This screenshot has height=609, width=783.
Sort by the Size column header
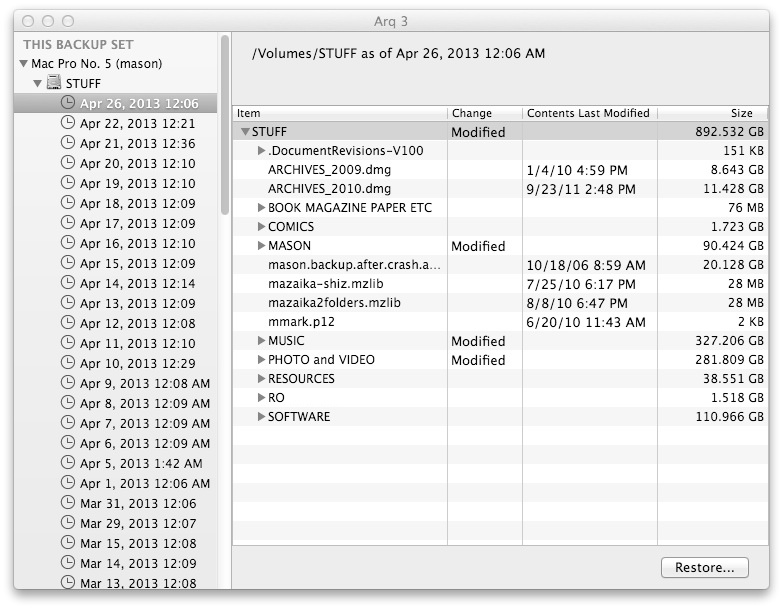click(x=713, y=113)
